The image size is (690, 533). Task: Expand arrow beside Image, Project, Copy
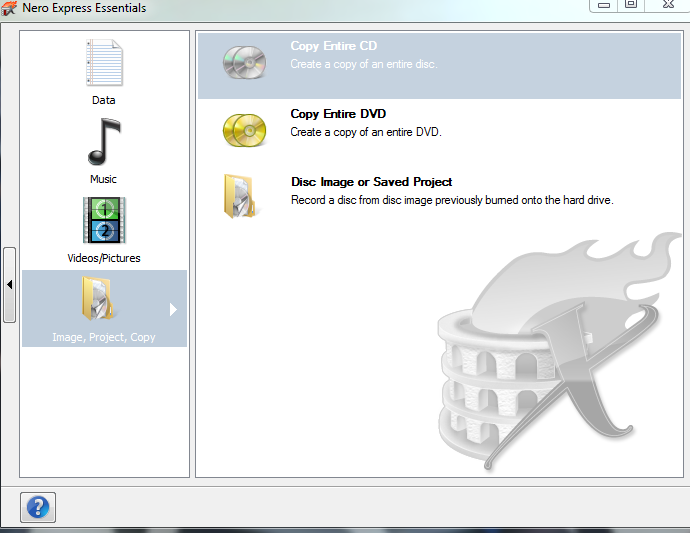[x=173, y=309]
